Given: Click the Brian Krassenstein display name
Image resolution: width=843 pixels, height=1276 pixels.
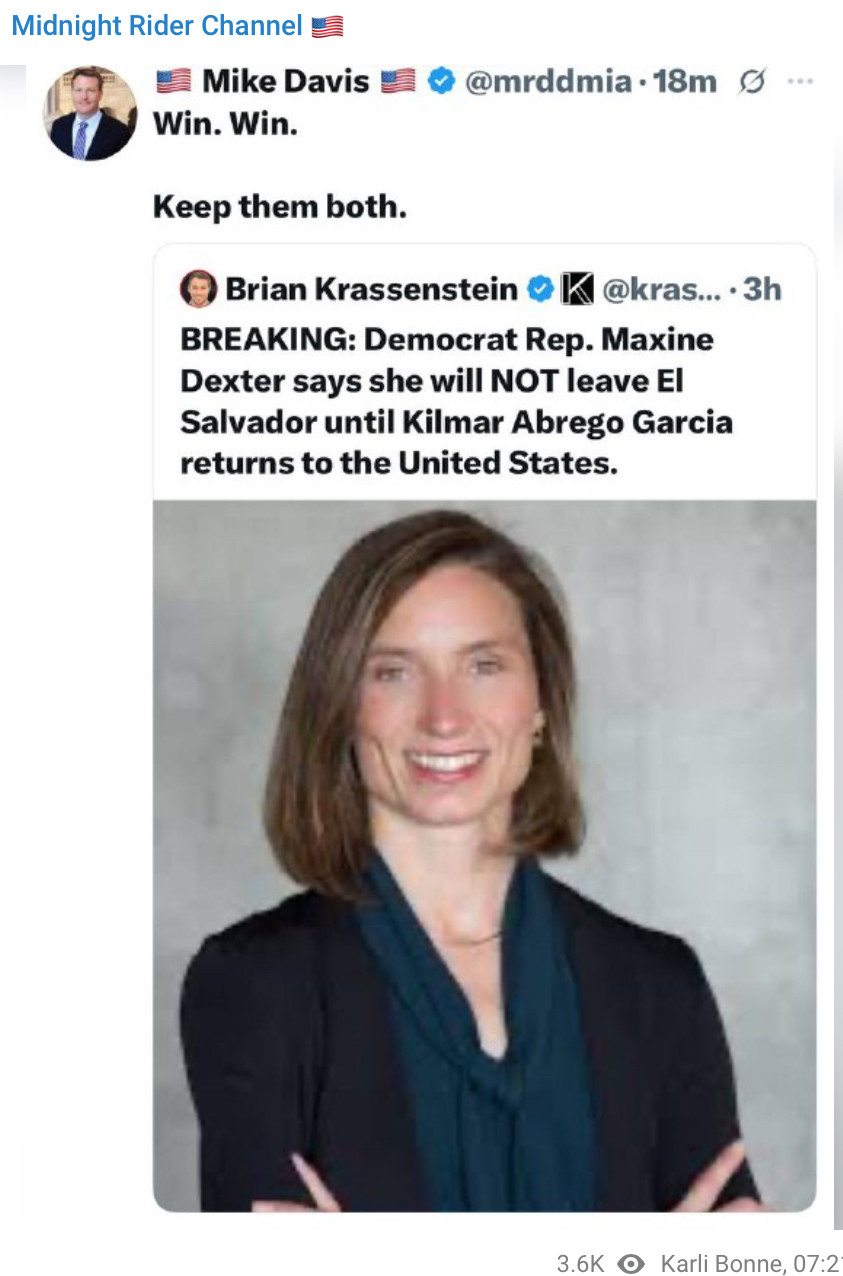Looking at the screenshot, I should (371, 290).
